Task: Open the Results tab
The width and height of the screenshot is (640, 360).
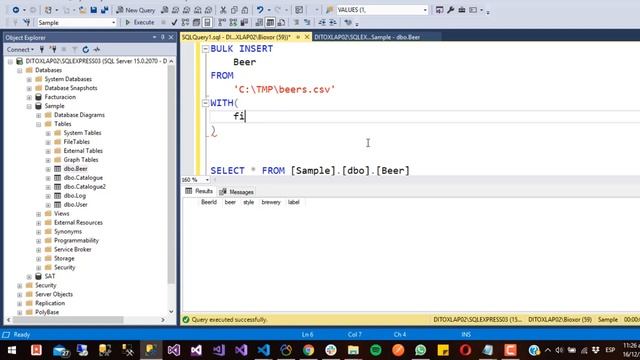Action: pyautogui.click(x=199, y=191)
